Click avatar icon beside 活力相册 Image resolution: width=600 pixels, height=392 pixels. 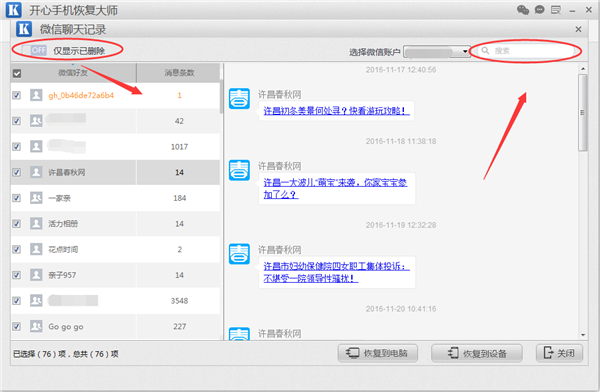36,223
